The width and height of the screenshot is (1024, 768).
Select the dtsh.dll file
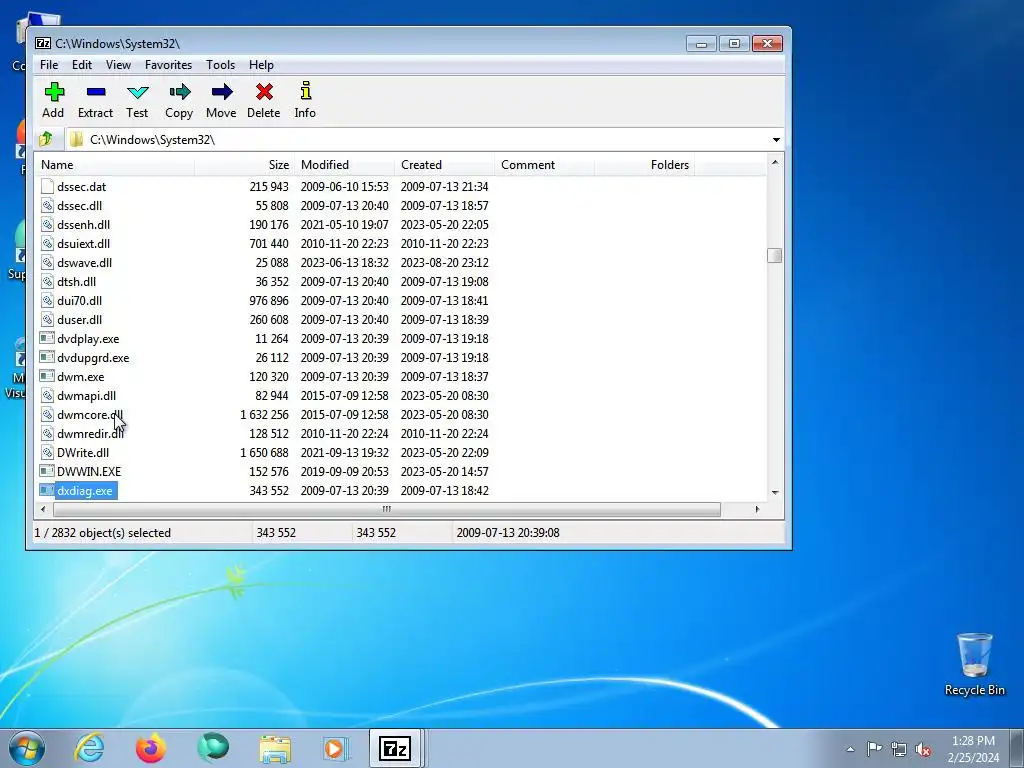pos(76,281)
